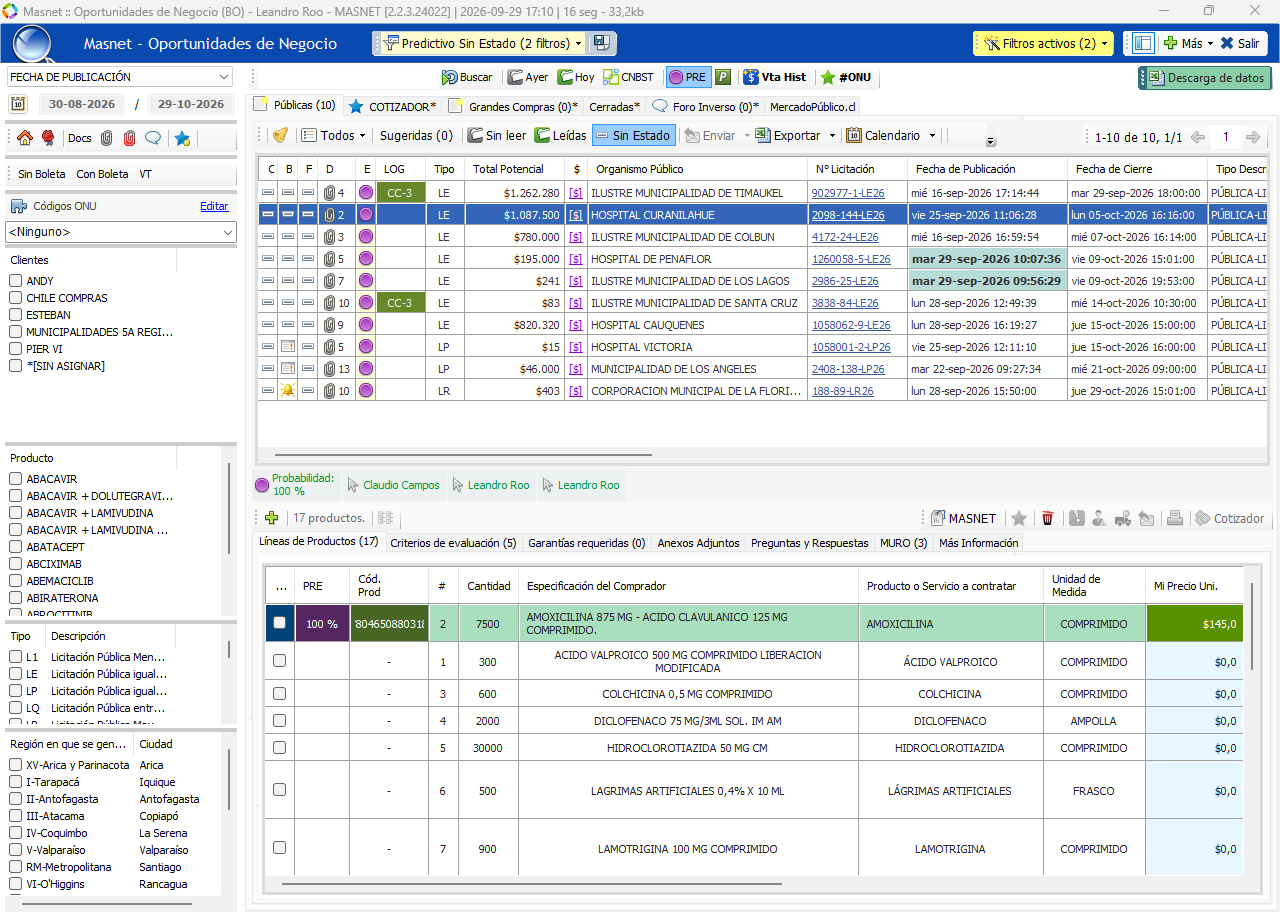The width and height of the screenshot is (1280, 912).
Task: Open the Foro Inverso (0)* tab
Action: coord(705,106)
